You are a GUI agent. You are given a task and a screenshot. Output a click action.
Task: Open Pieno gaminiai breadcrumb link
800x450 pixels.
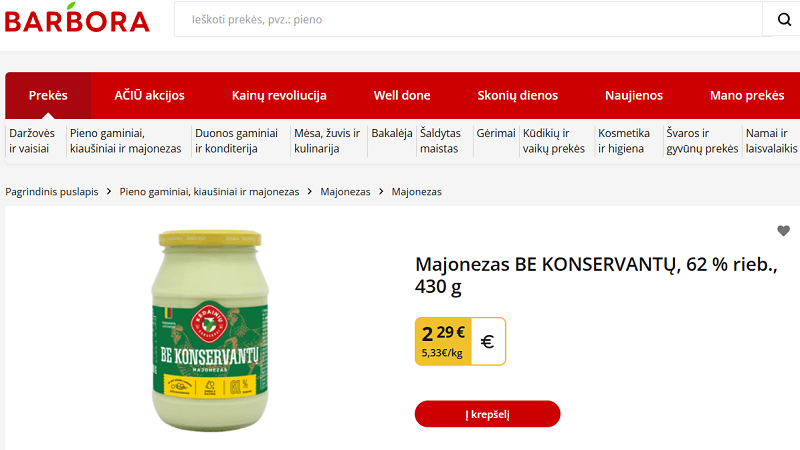pyautogui.click(x=209, y=192)
